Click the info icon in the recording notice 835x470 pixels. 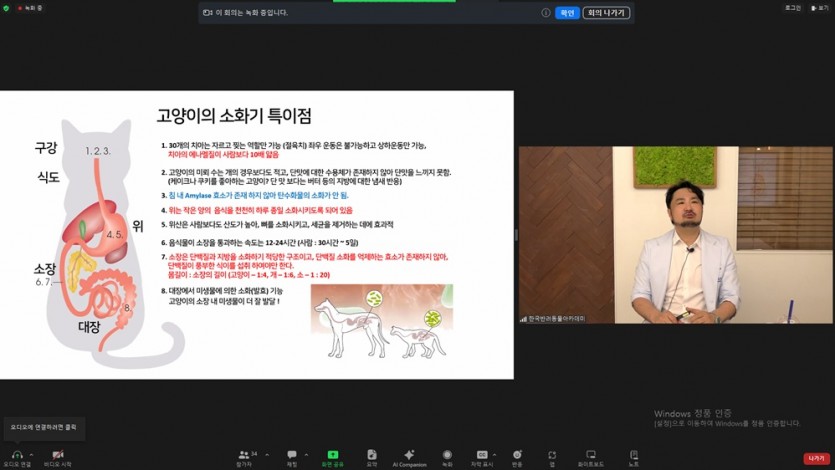pos(546,13)
